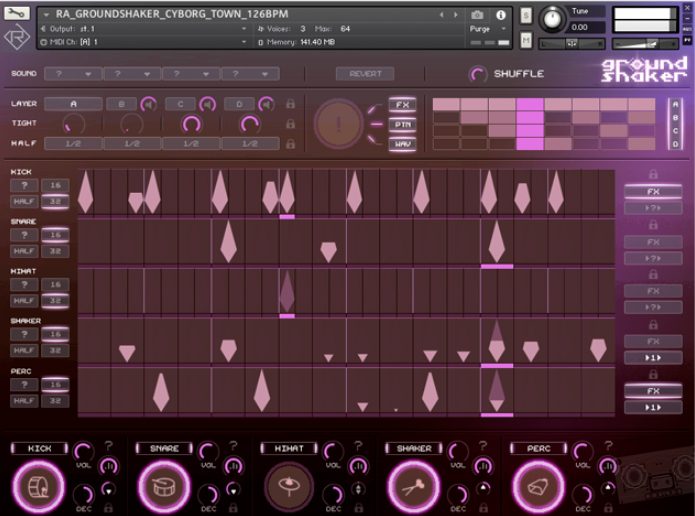
Task: Mute layer D speaker toggle
Action: [x=266, y=104]
